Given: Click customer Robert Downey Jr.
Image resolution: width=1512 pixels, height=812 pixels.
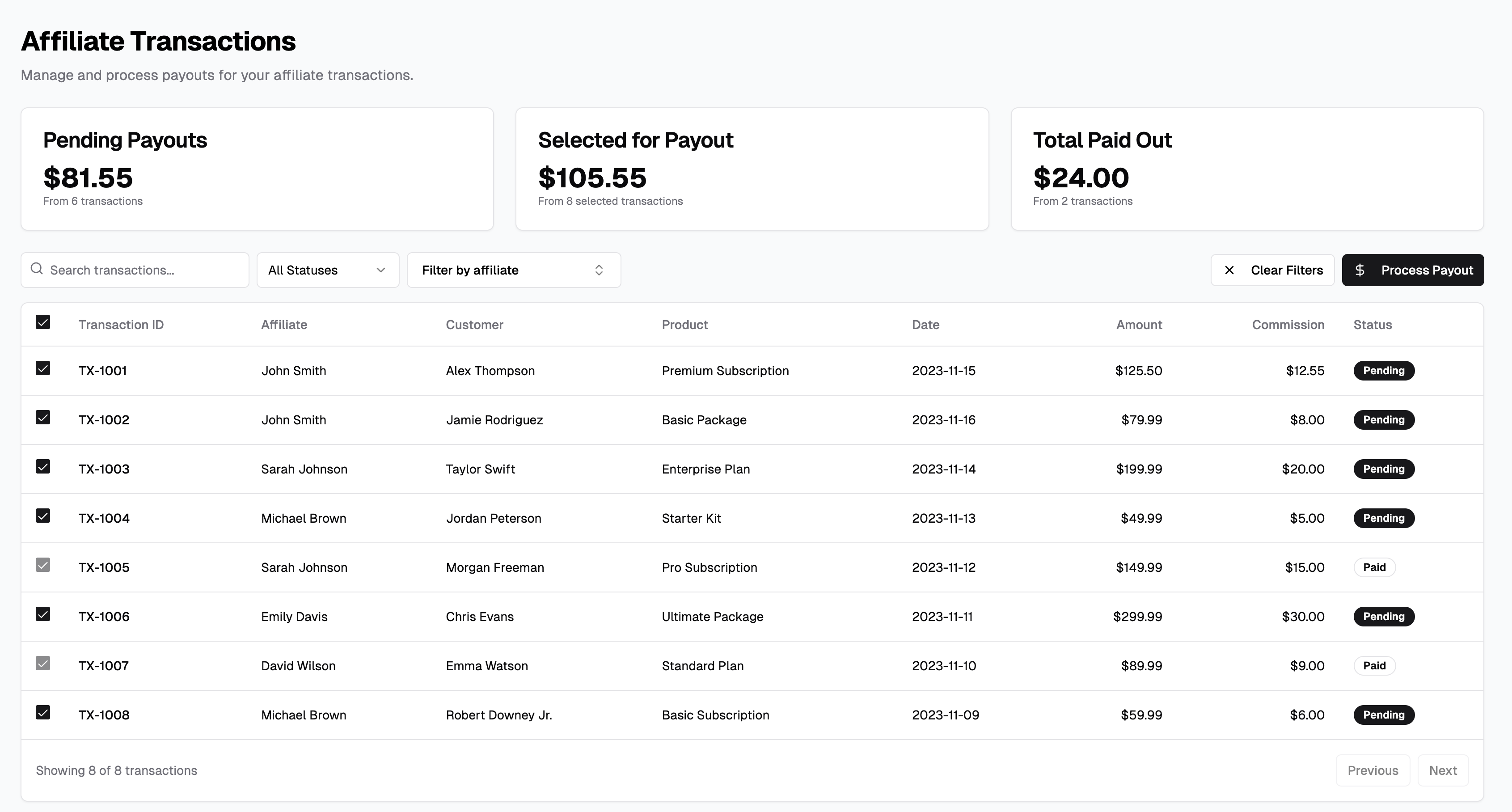Looking at the screenshot, I should [499, 715].
